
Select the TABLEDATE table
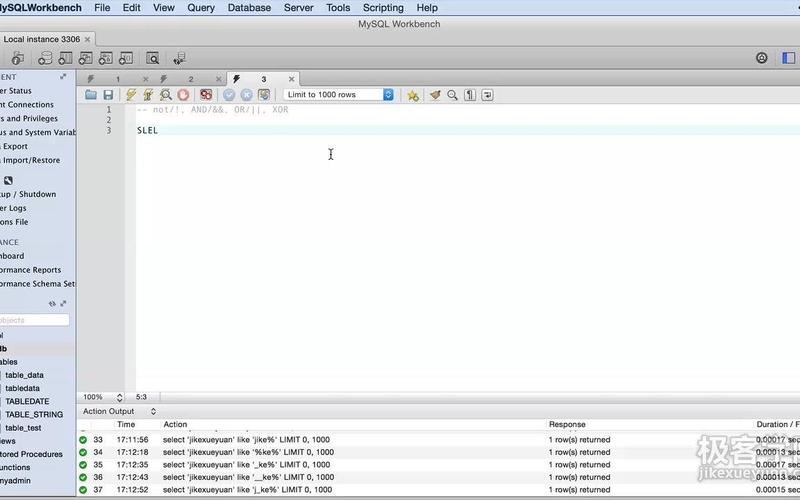coord(28,402)
